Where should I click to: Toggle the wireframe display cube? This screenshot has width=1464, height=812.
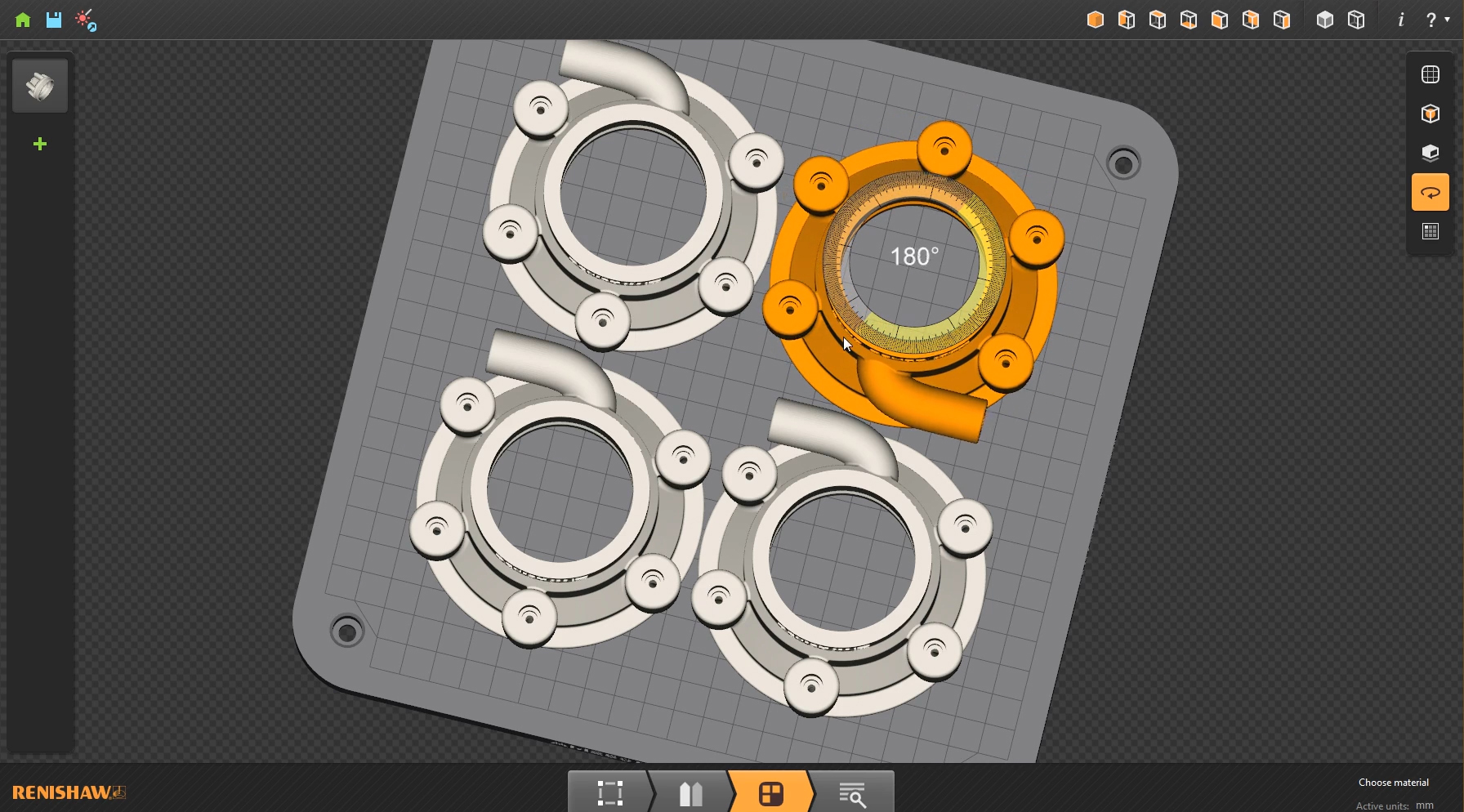click(1356, 20)
